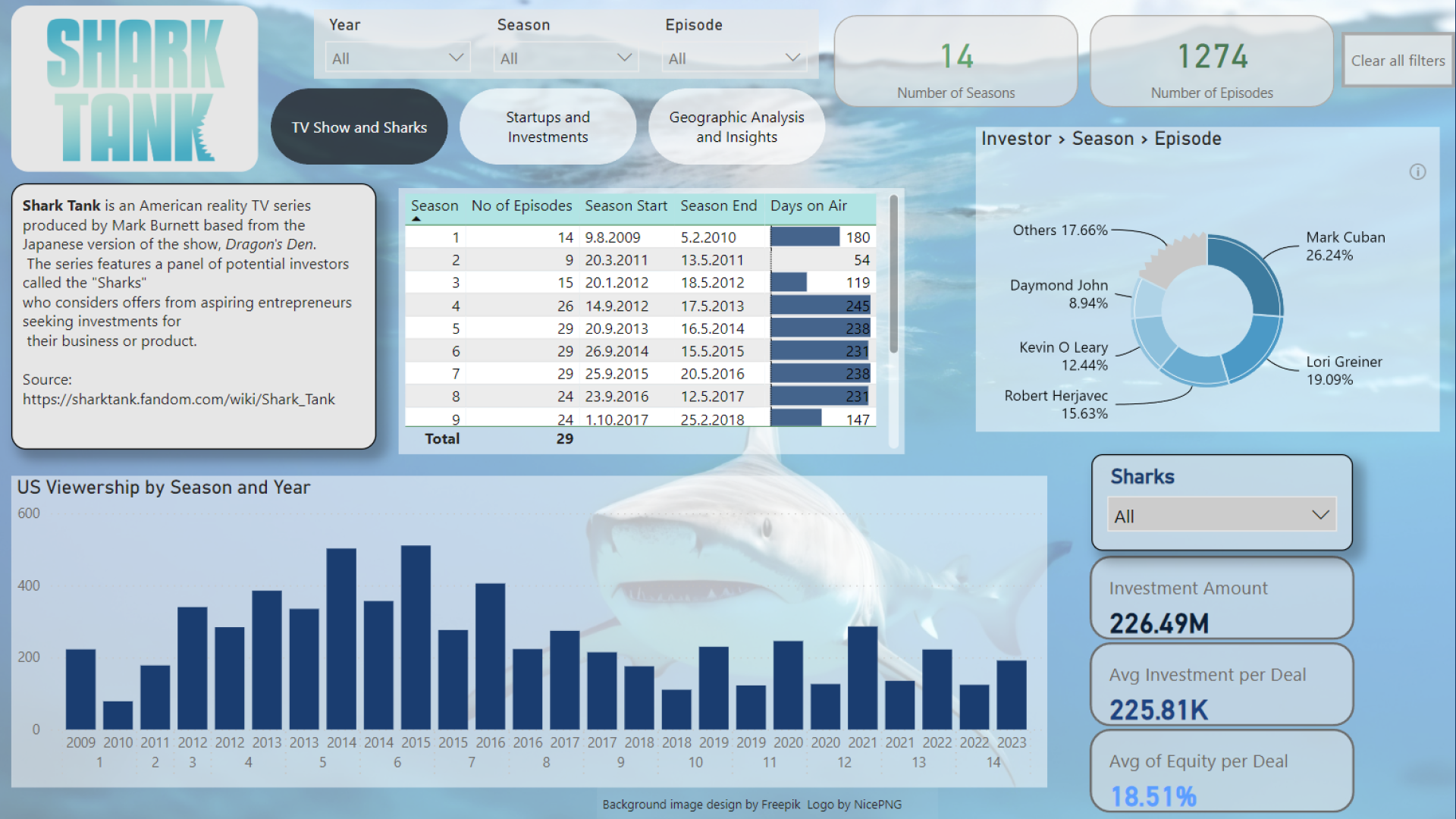
Task: Click the Others 17.66% label
Action: pos(1060,230)
